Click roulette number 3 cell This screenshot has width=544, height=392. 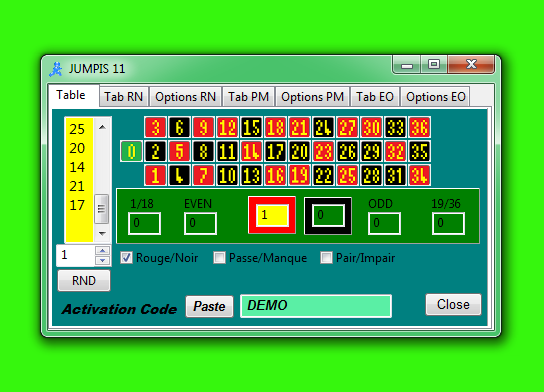[155, 127]
